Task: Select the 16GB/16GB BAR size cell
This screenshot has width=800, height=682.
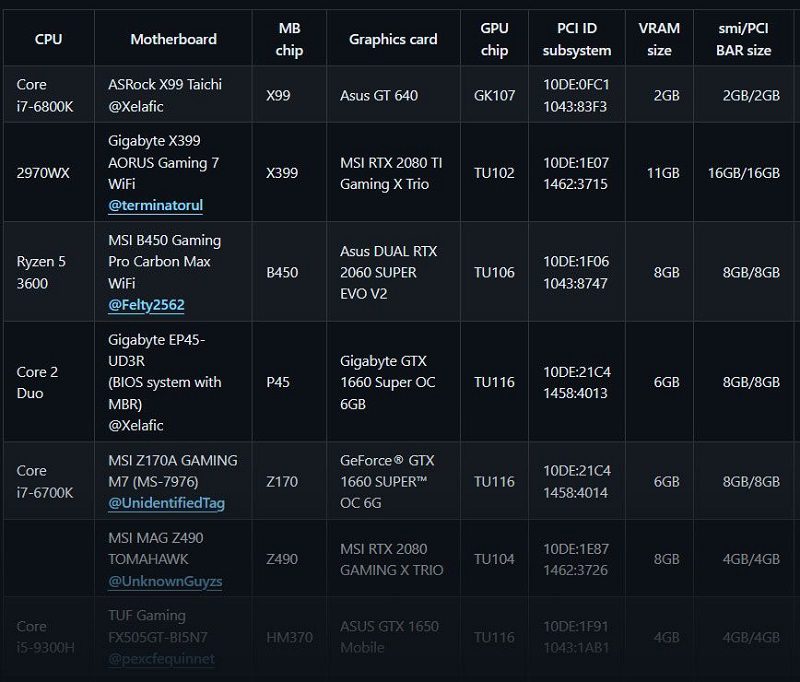Action: tap(743, 172)
